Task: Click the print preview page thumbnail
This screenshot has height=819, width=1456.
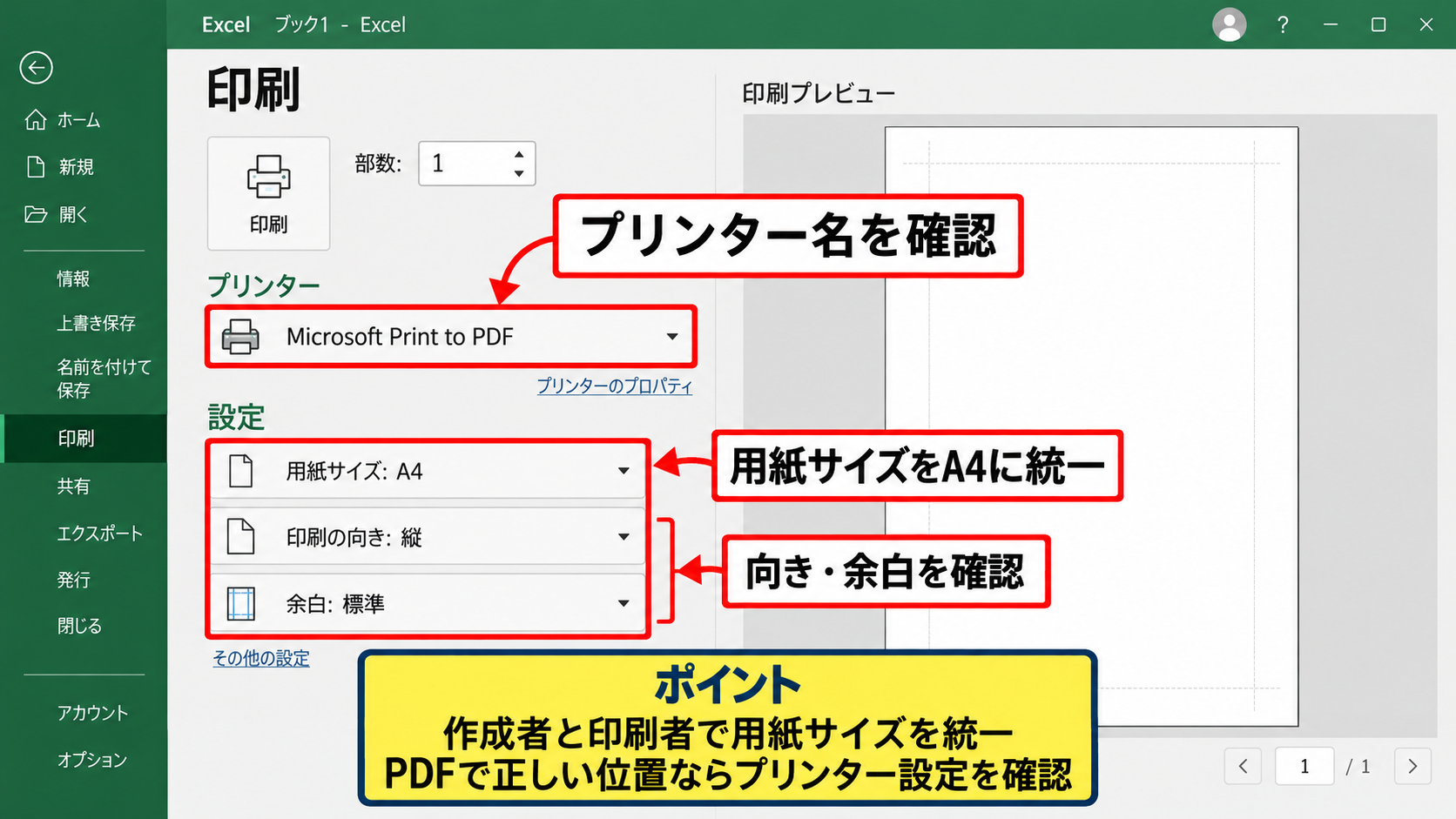Action: coord(1091,426)
